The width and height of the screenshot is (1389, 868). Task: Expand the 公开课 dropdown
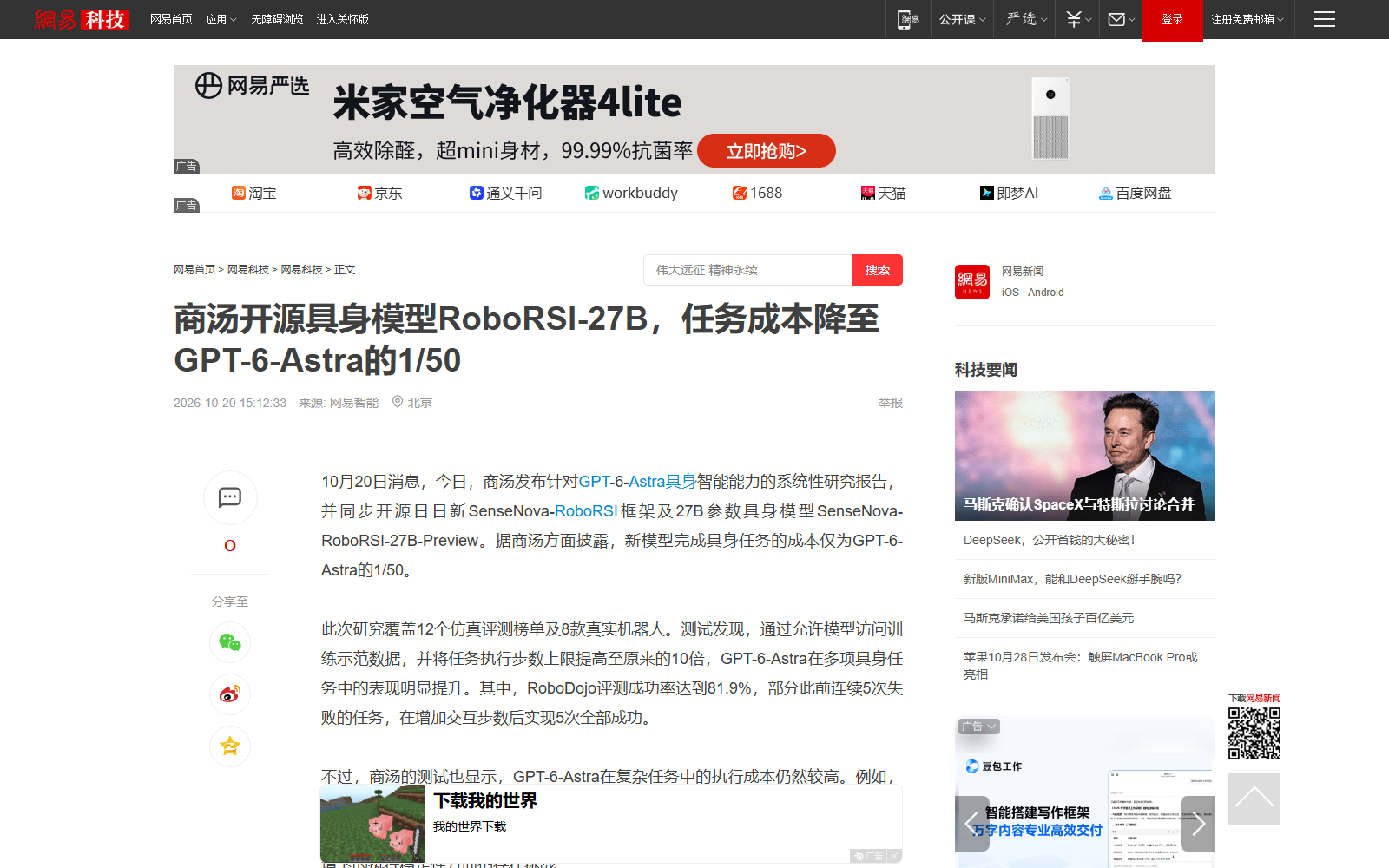962,19
